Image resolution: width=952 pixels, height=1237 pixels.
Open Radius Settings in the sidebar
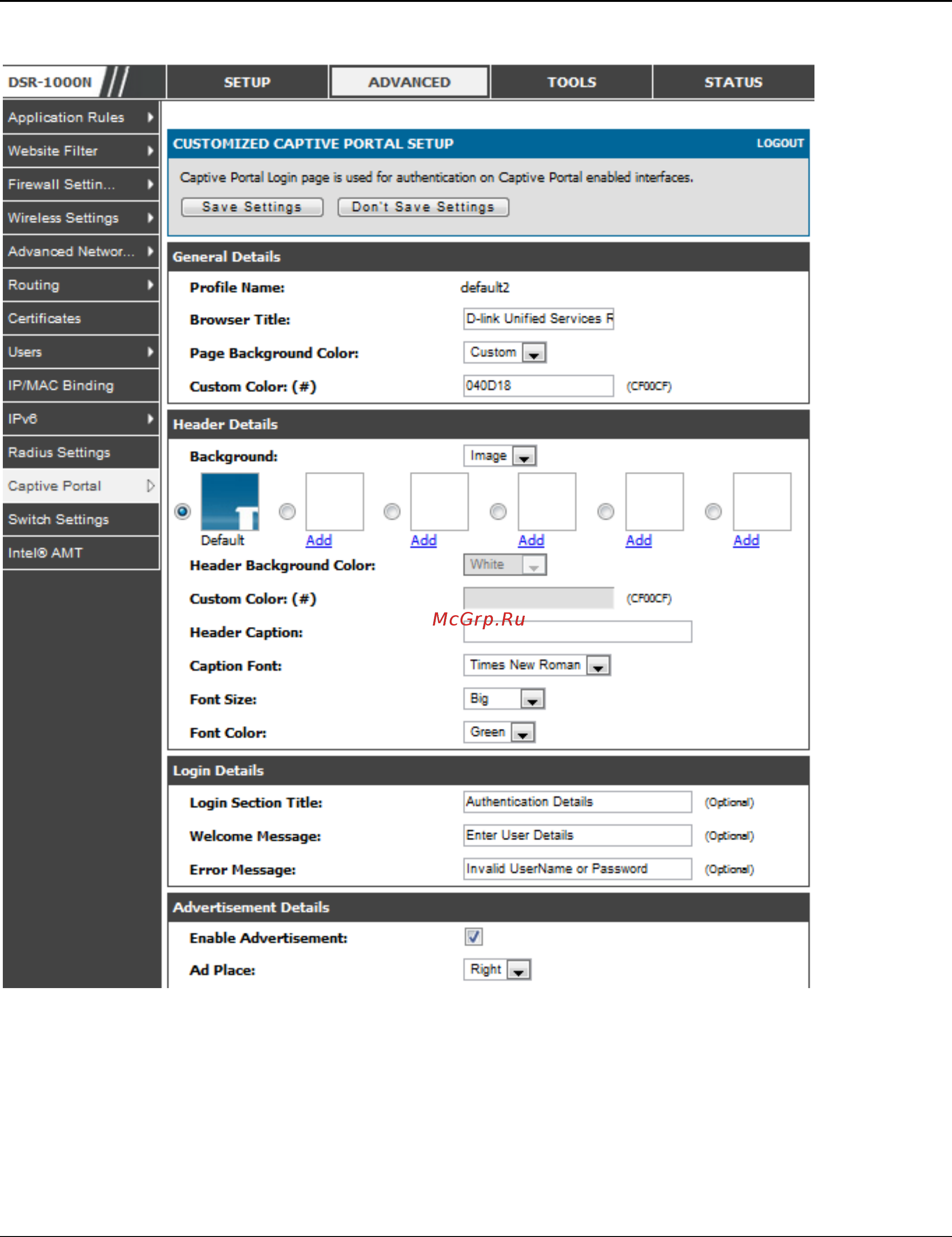(x=81, y=453)
